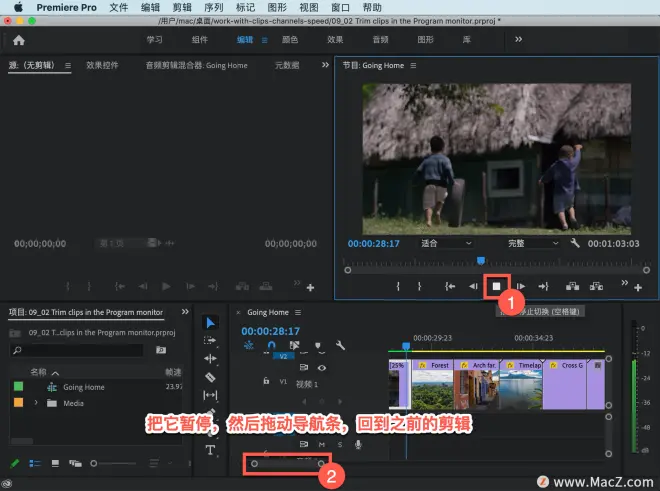Open the 剪辑 menu in the menu bar
The height and width of the screenshot is (491, 660).
click(x=182, y=8)
